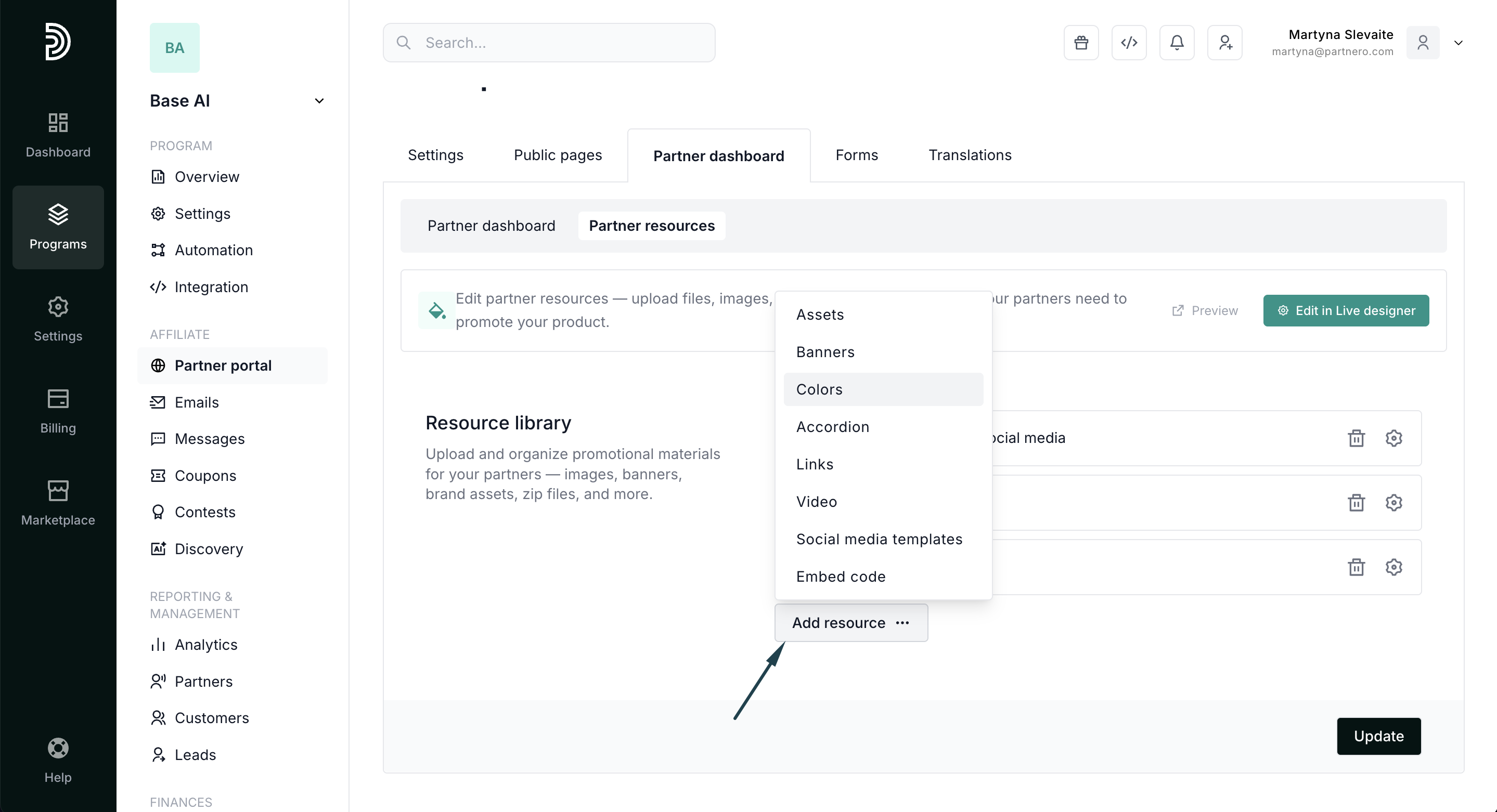
Task: Switch to Partner dashboard sub-tab
Action: (x=491, y=226)
